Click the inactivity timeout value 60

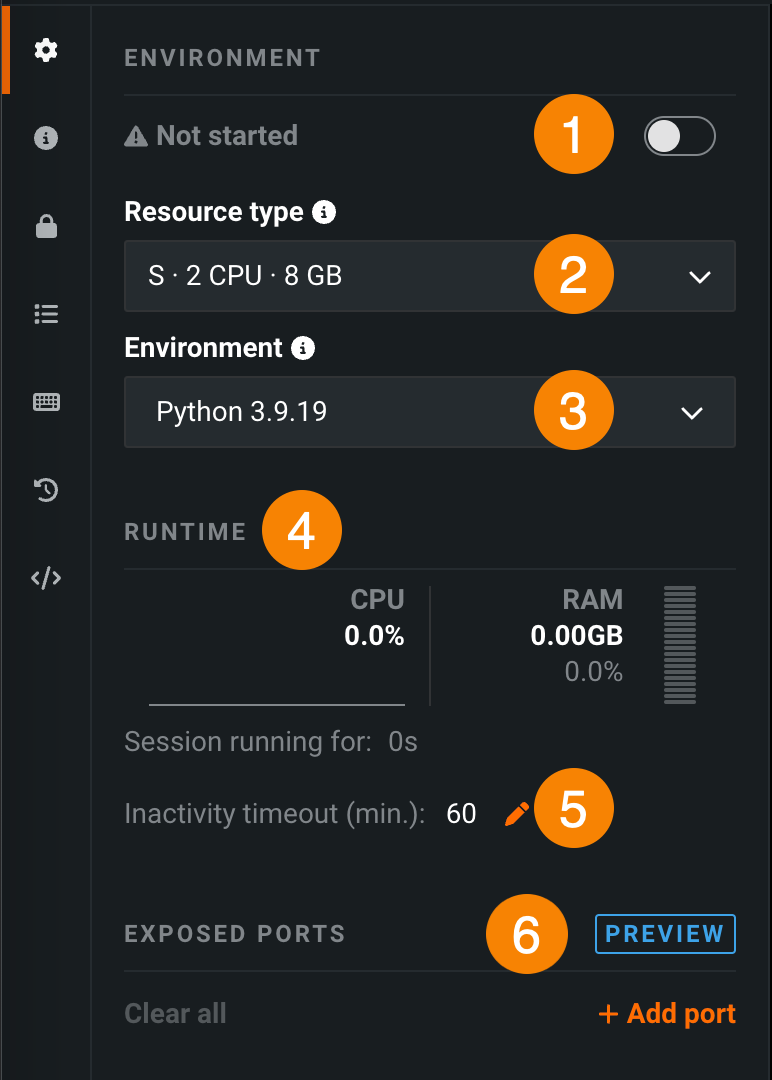coord(461,814)
